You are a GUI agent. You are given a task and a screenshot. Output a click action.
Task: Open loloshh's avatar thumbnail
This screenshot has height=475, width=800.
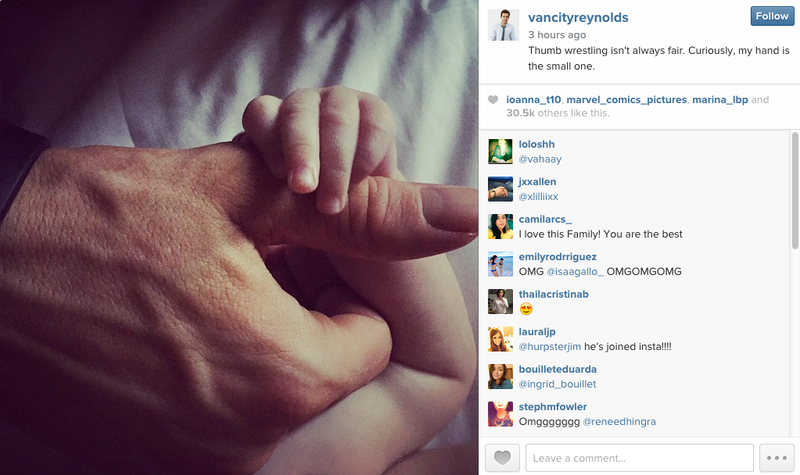tap(500, 152)
